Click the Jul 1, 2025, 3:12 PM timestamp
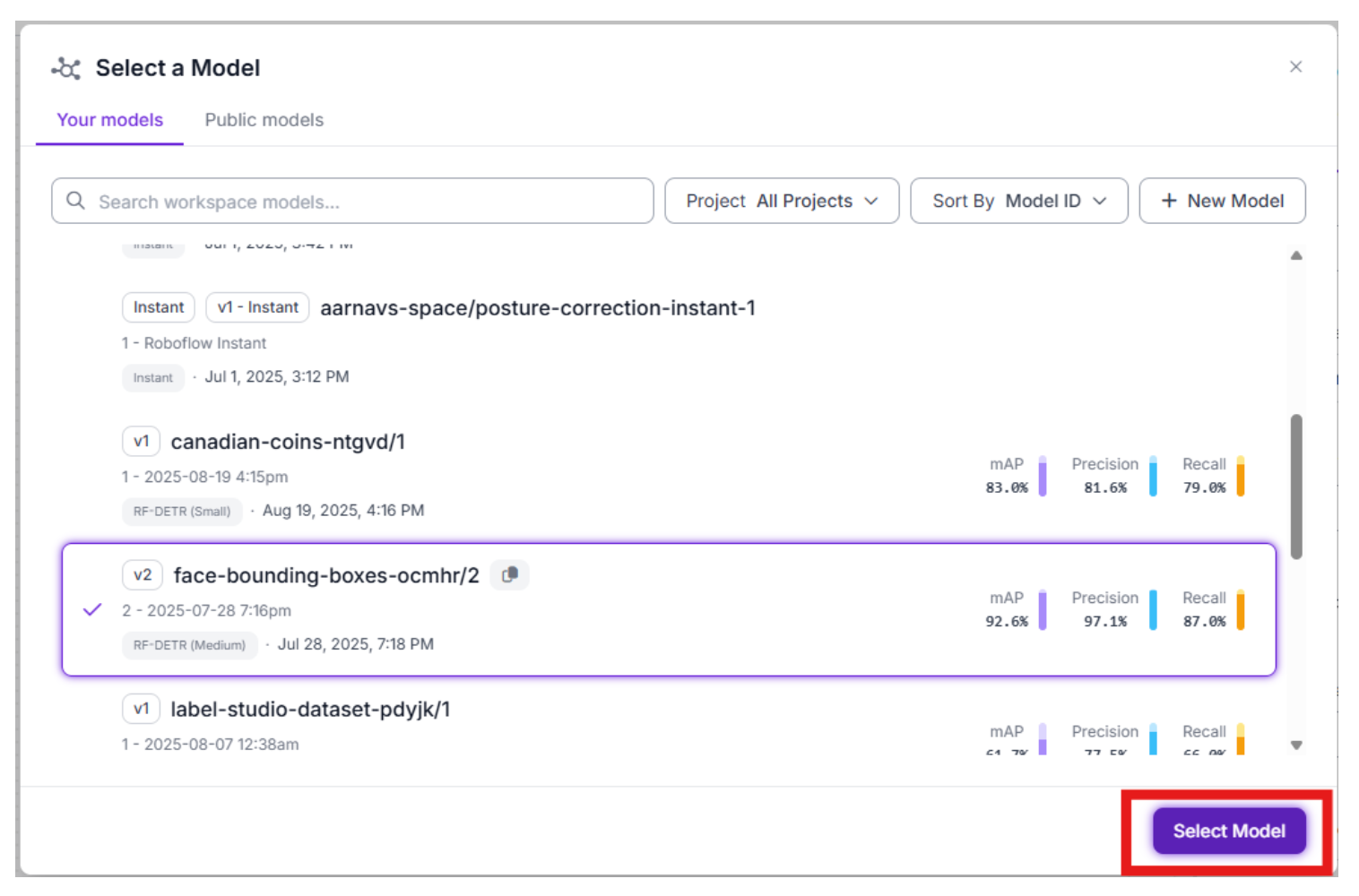Viewport: 1359px width, 896px height. [277, 376]
